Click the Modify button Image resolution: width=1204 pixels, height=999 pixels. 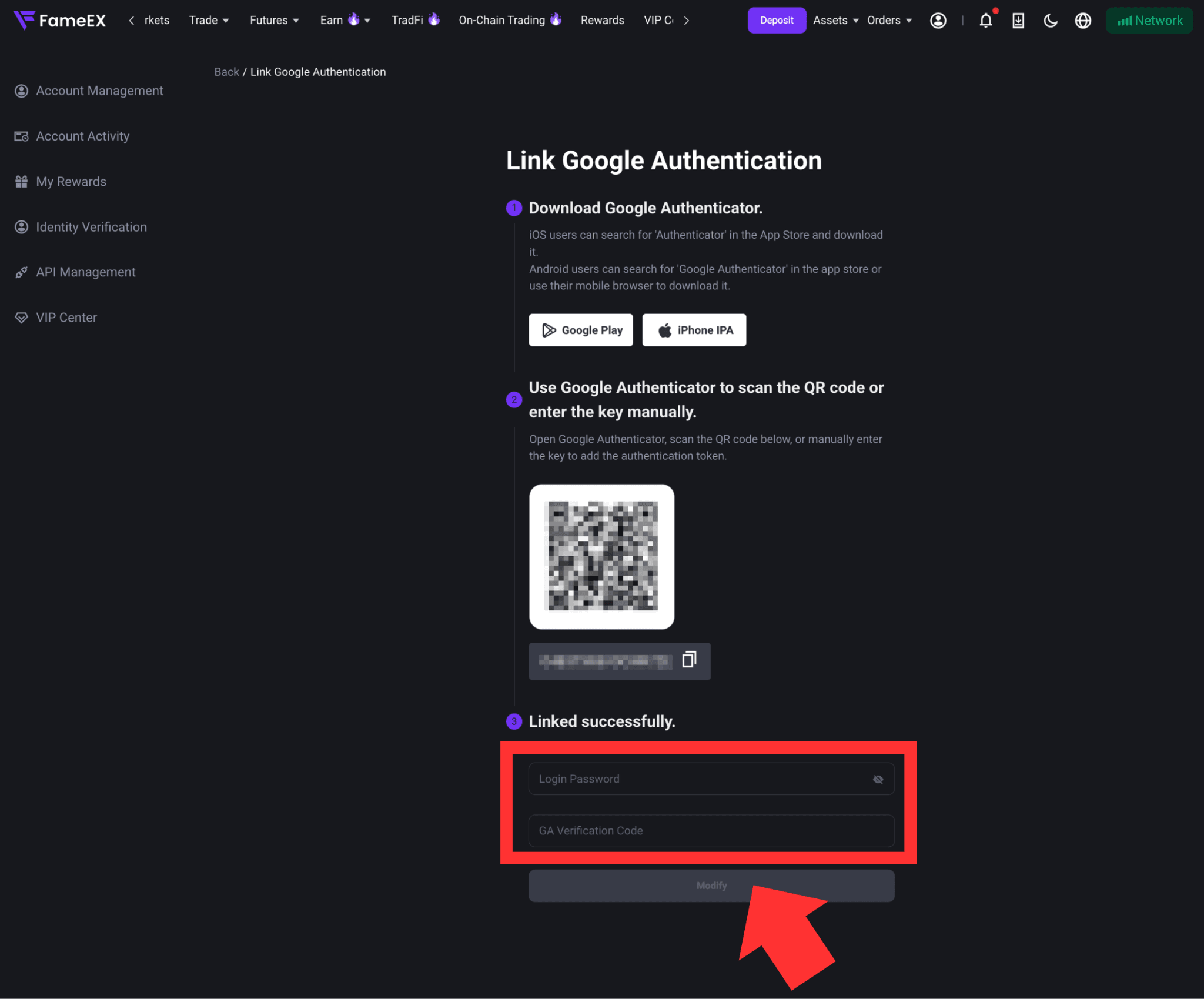point(711,886)
